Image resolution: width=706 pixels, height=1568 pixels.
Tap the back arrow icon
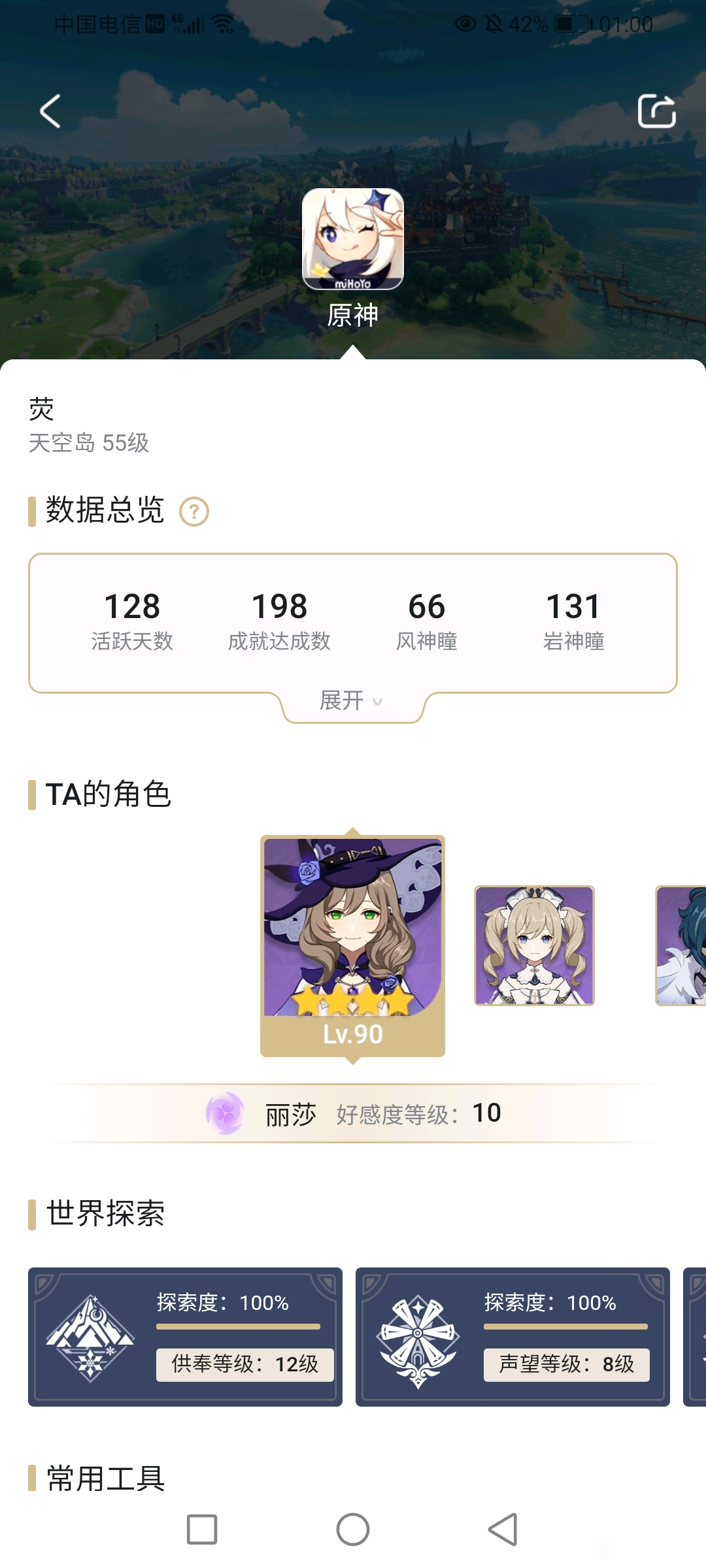click(50, 111)
